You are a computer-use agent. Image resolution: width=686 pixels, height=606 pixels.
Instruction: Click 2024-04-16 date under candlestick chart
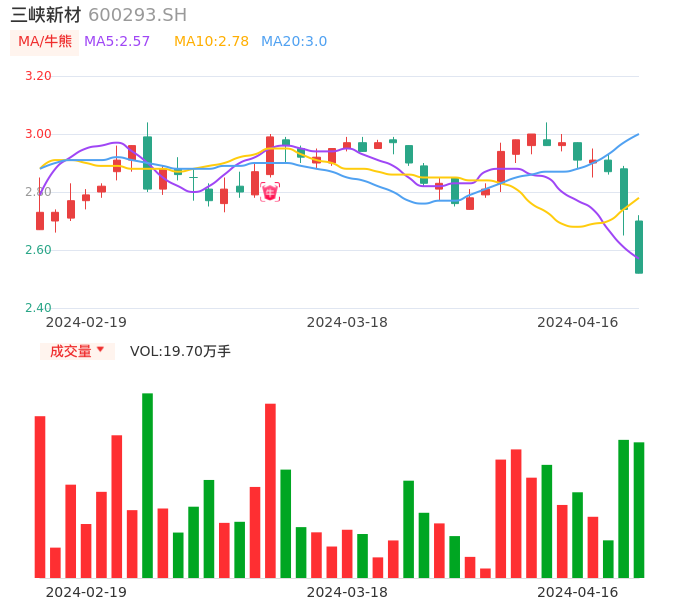click(x=578, y=322)
